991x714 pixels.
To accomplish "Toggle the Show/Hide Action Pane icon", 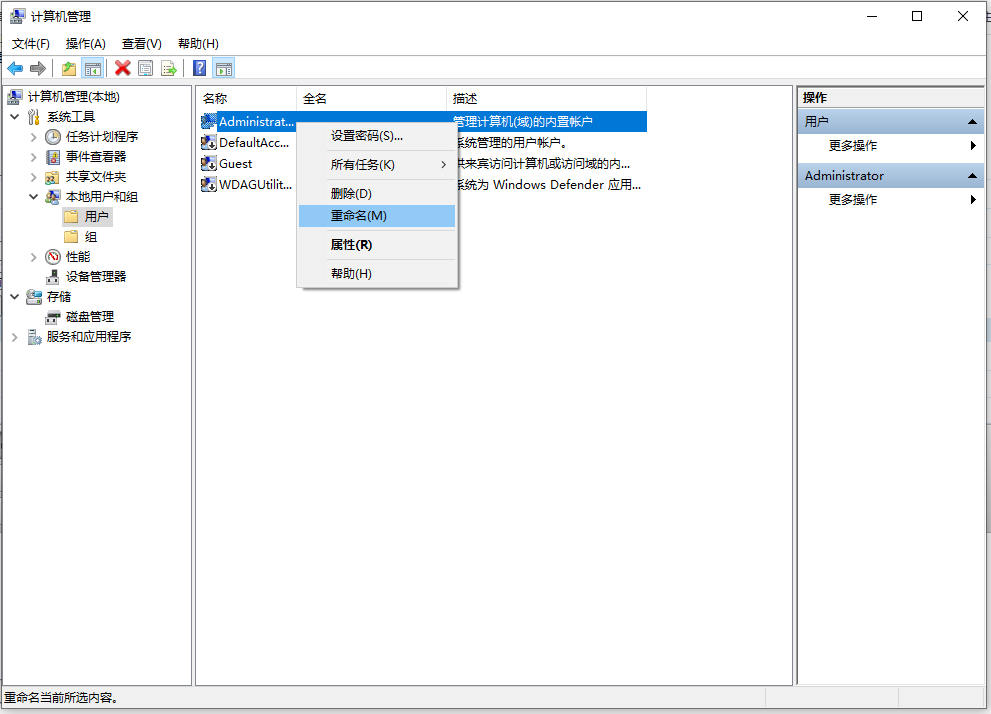I will pos(224,68).
